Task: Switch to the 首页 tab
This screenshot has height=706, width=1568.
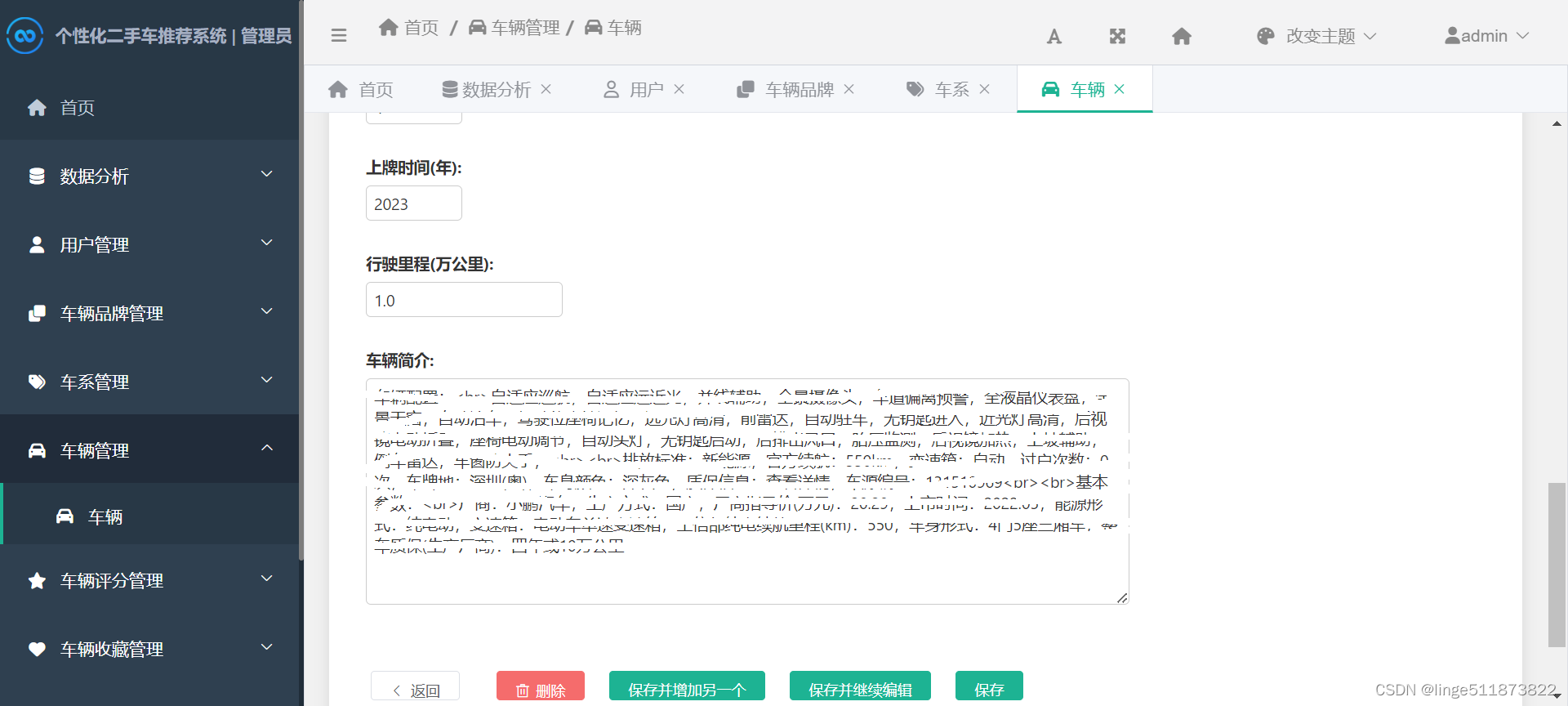Action: pyautogui.click(x=360, y=89)
